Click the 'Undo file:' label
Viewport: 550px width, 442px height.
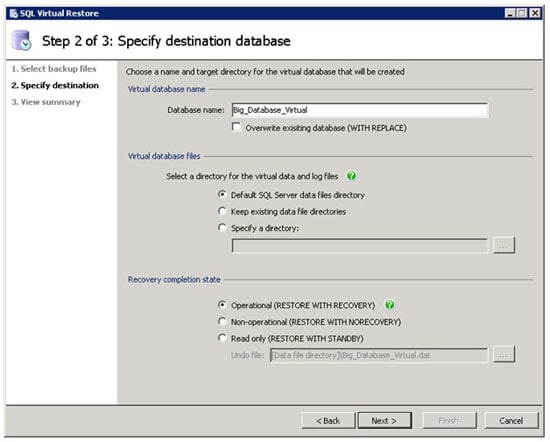point(248,355)
